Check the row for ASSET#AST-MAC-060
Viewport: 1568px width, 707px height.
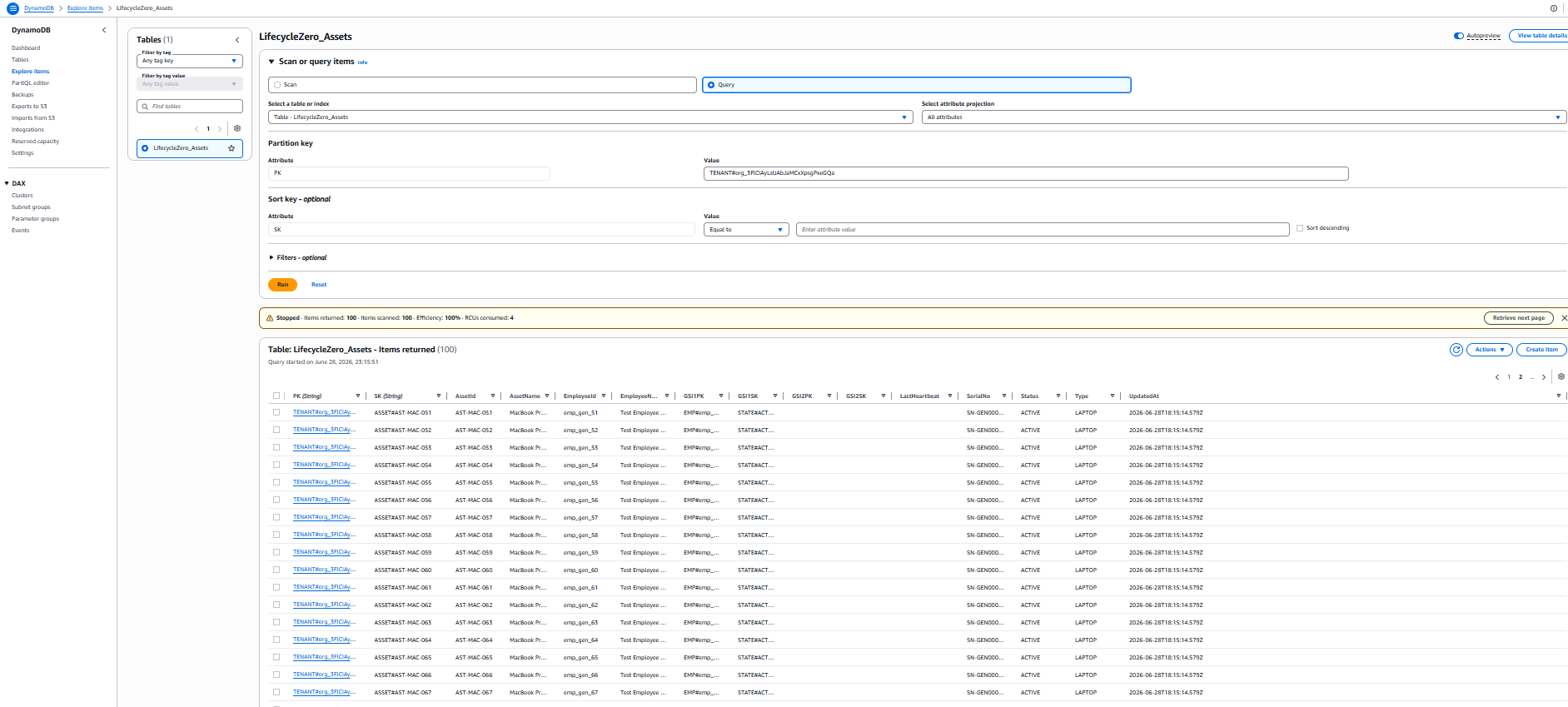coord(276,570)
